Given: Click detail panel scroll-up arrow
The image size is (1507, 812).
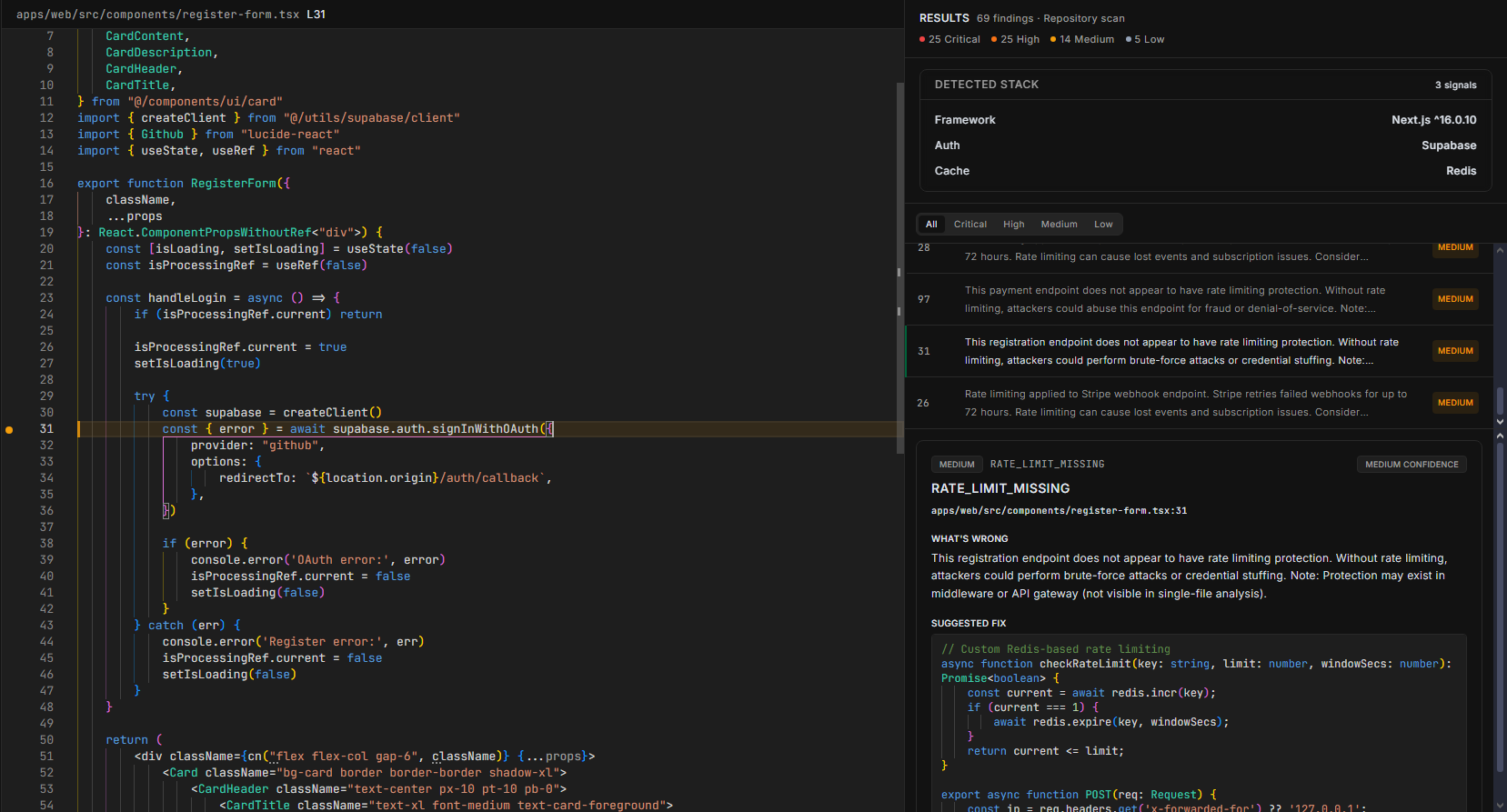Looking at the screenshot, I should 1500,437.
